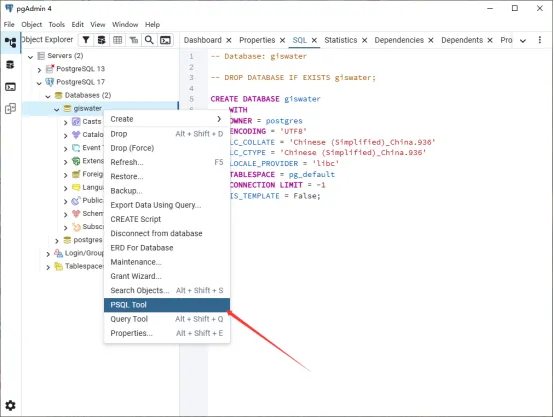The width and height of the screenshot is (554, 417).
Task: Click the Casts node icon
Action: [x=76, y=122]
